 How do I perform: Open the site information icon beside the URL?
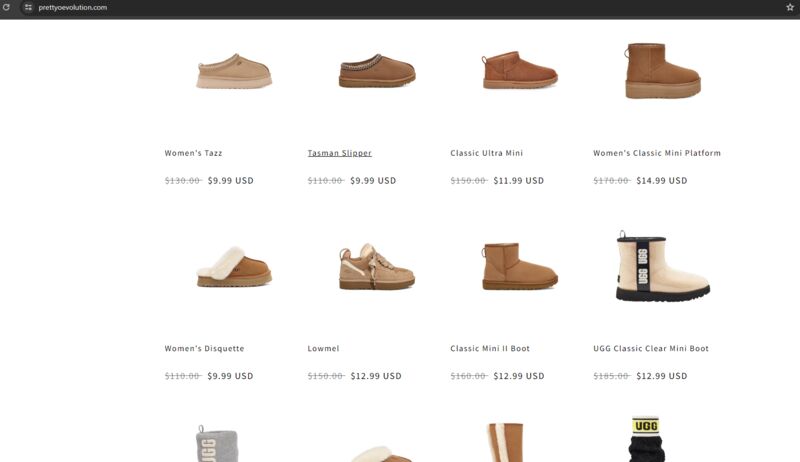pyautogui.click(x=28, y=7)
